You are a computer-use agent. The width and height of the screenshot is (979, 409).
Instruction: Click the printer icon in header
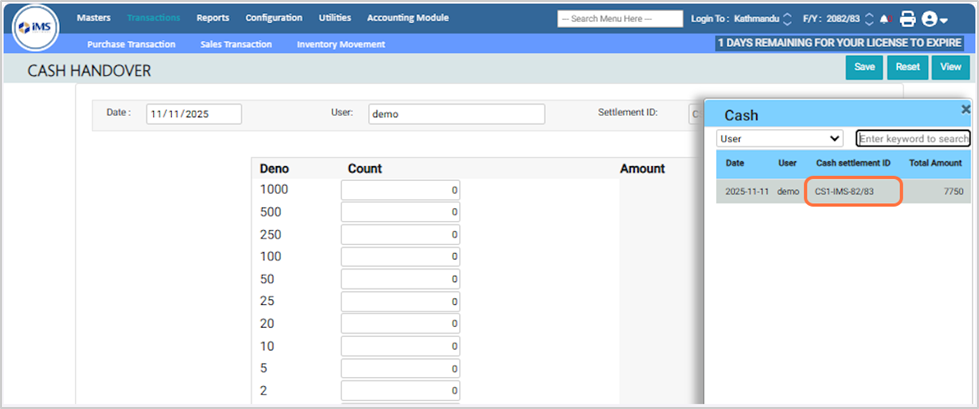pyautogui.click(x=907, y=18)
